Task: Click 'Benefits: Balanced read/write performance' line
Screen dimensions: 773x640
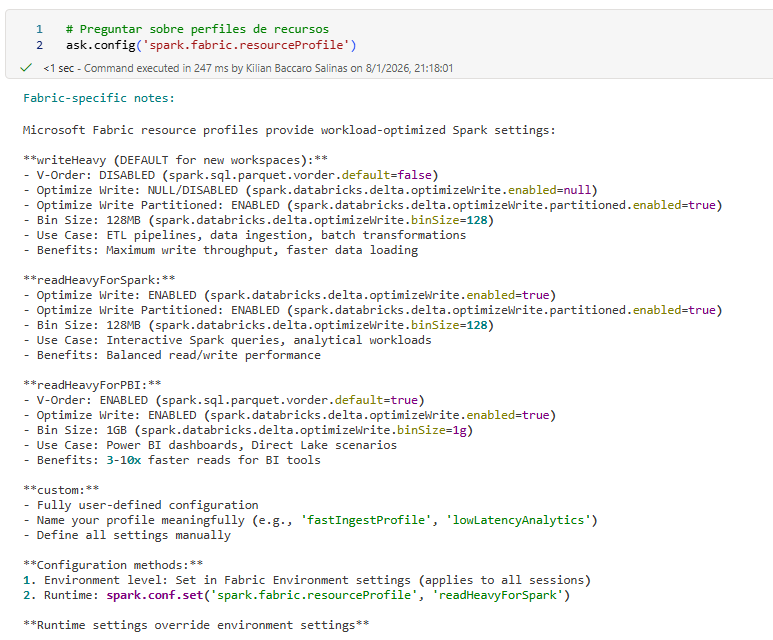Action: [172, 355]
